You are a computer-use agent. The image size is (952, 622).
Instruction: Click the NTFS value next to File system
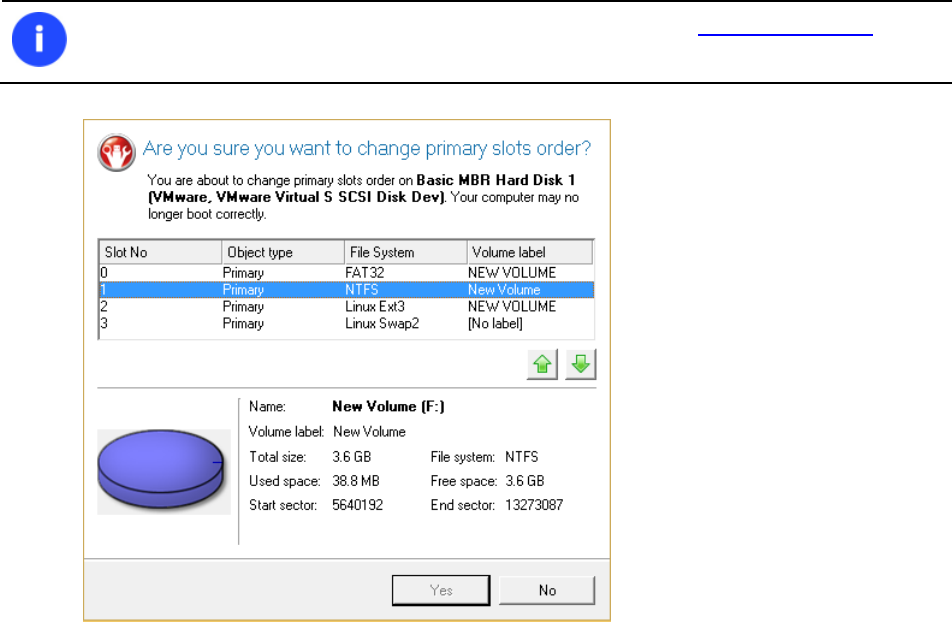(x=522, y=457)
